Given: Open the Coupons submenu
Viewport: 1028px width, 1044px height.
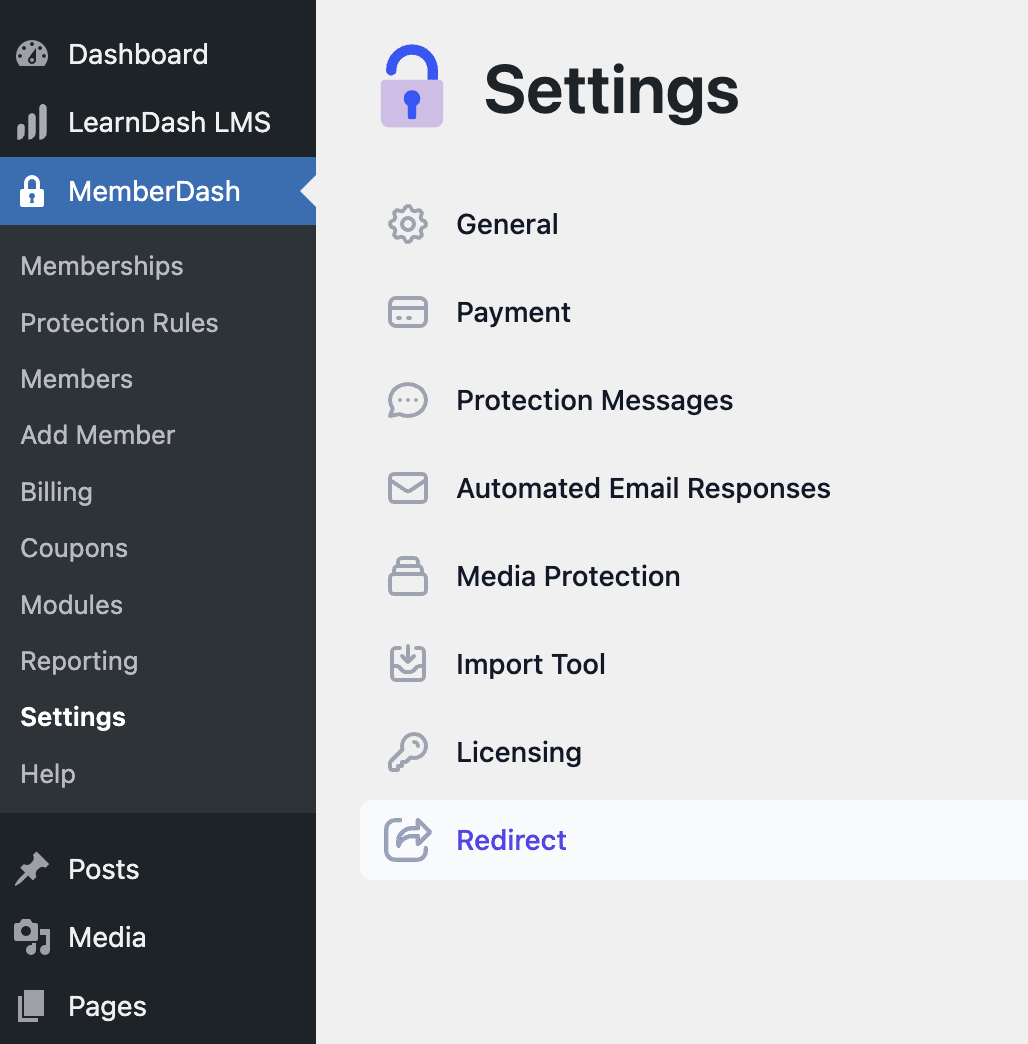Looking at the screenshot, I should pos(74,549).
